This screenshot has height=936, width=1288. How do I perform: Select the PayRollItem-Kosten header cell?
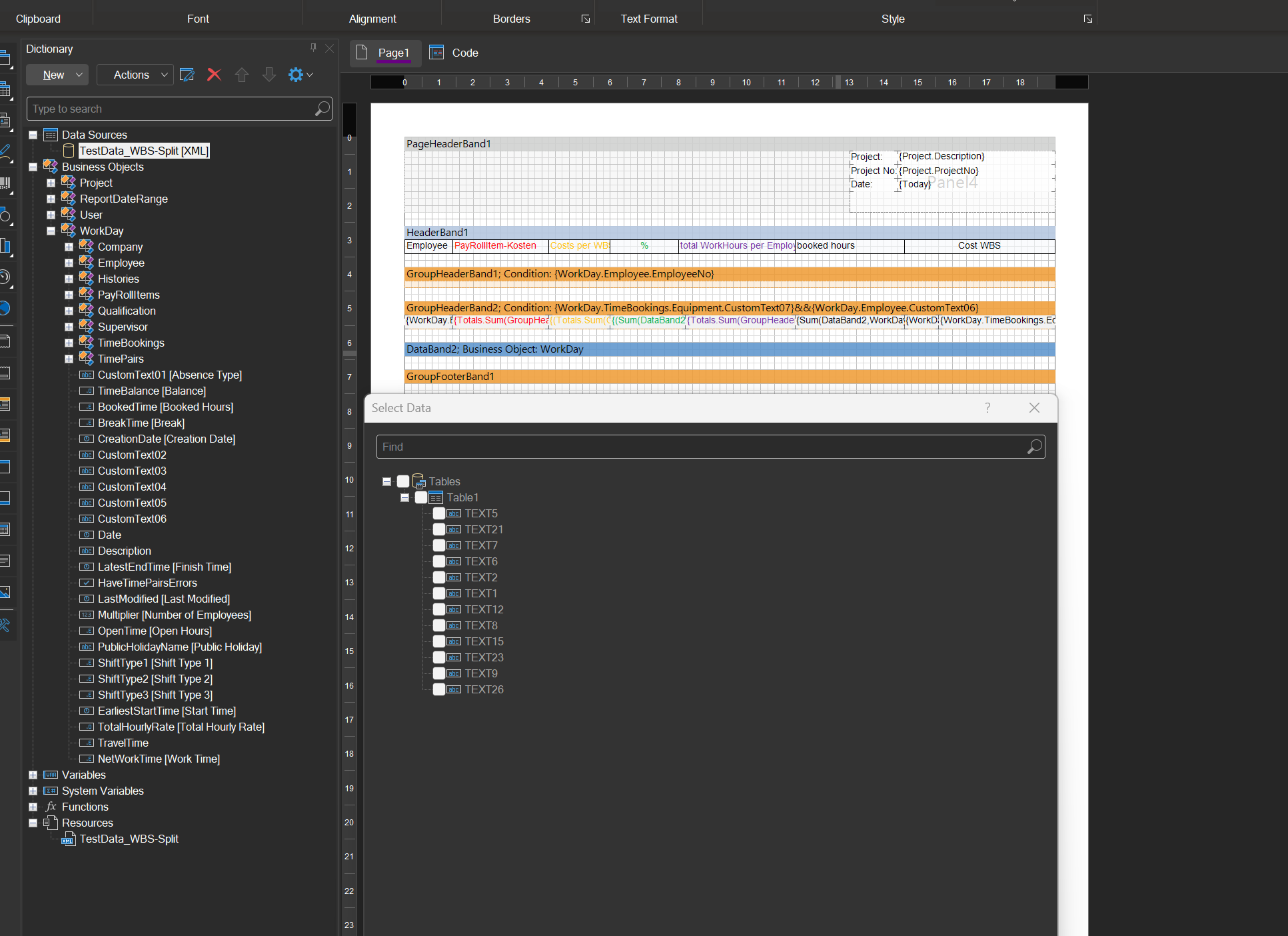pyautogui.click(x=500, y=246)
